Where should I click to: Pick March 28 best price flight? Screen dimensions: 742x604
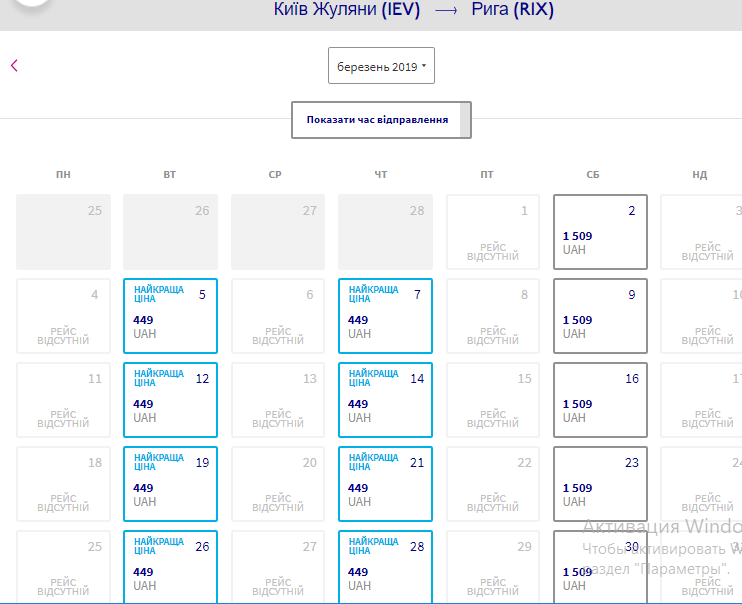[385, 566]
